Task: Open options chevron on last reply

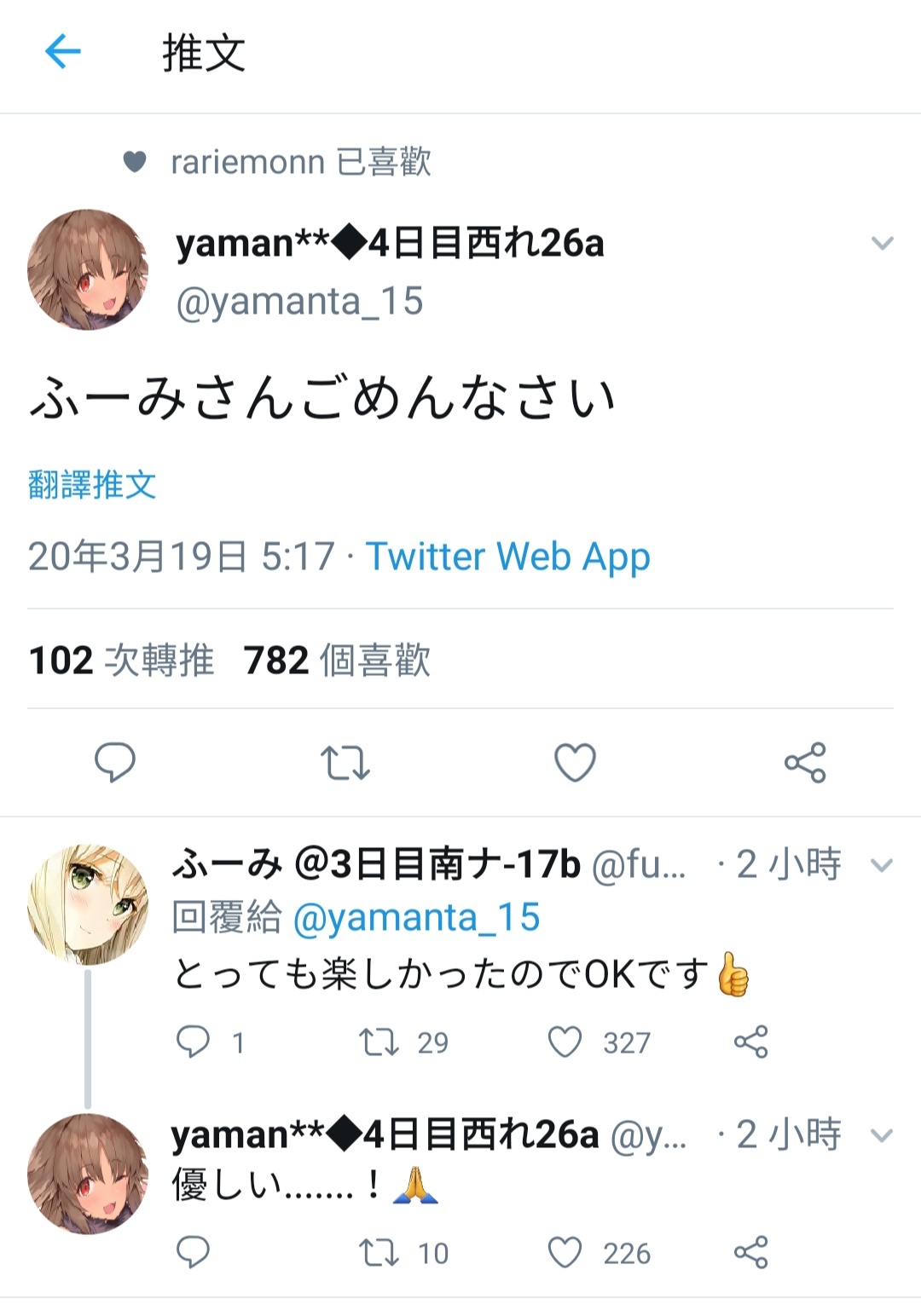Action: (x=881, y=1135)
